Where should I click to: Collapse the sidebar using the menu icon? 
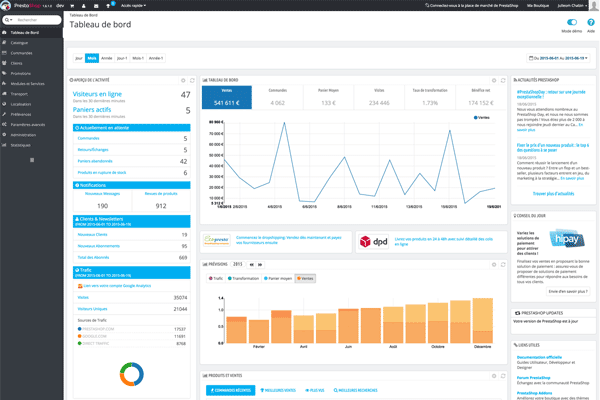pos(32,159)
